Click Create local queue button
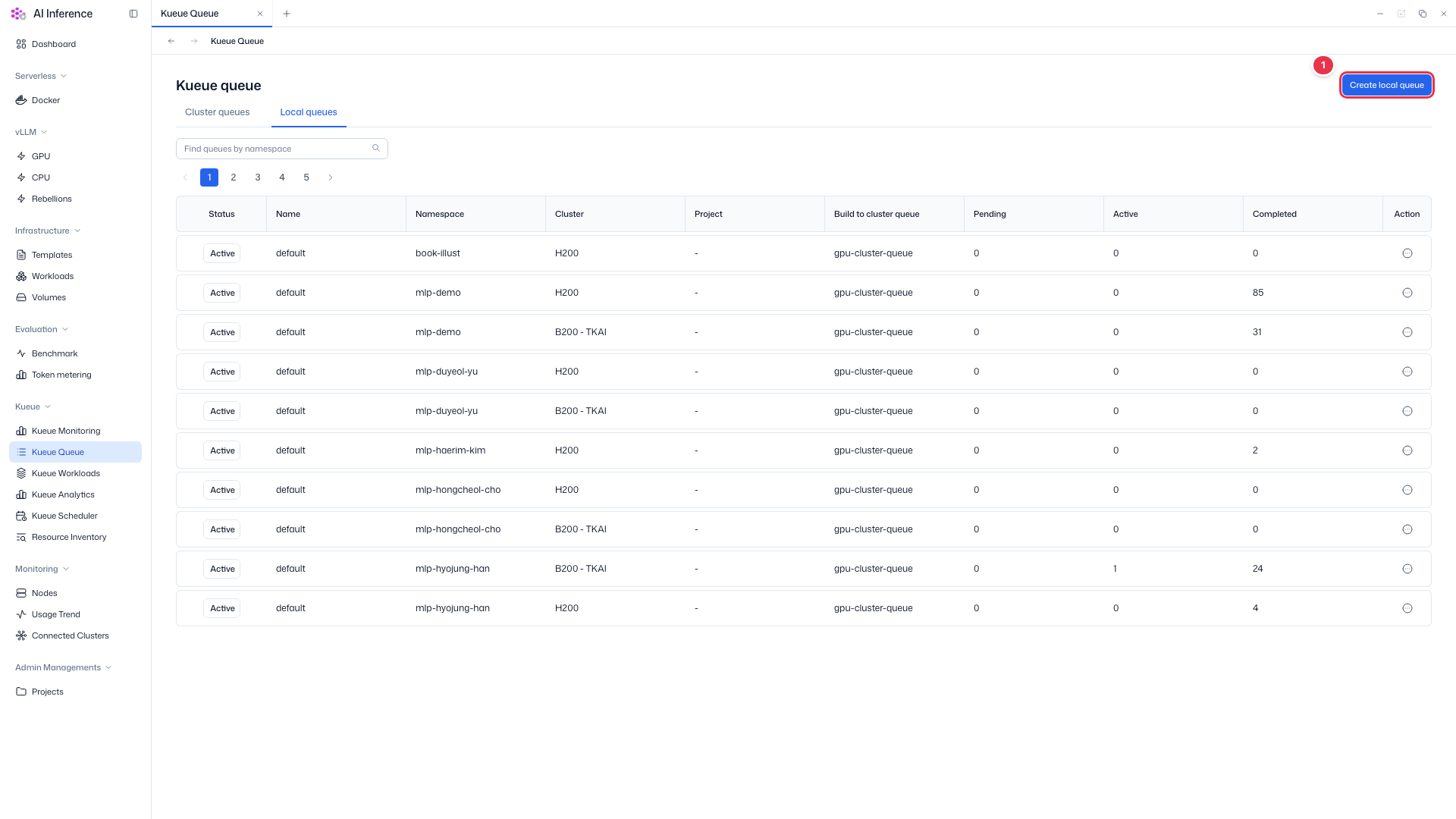The image size is (1456, 819). 1386,85
